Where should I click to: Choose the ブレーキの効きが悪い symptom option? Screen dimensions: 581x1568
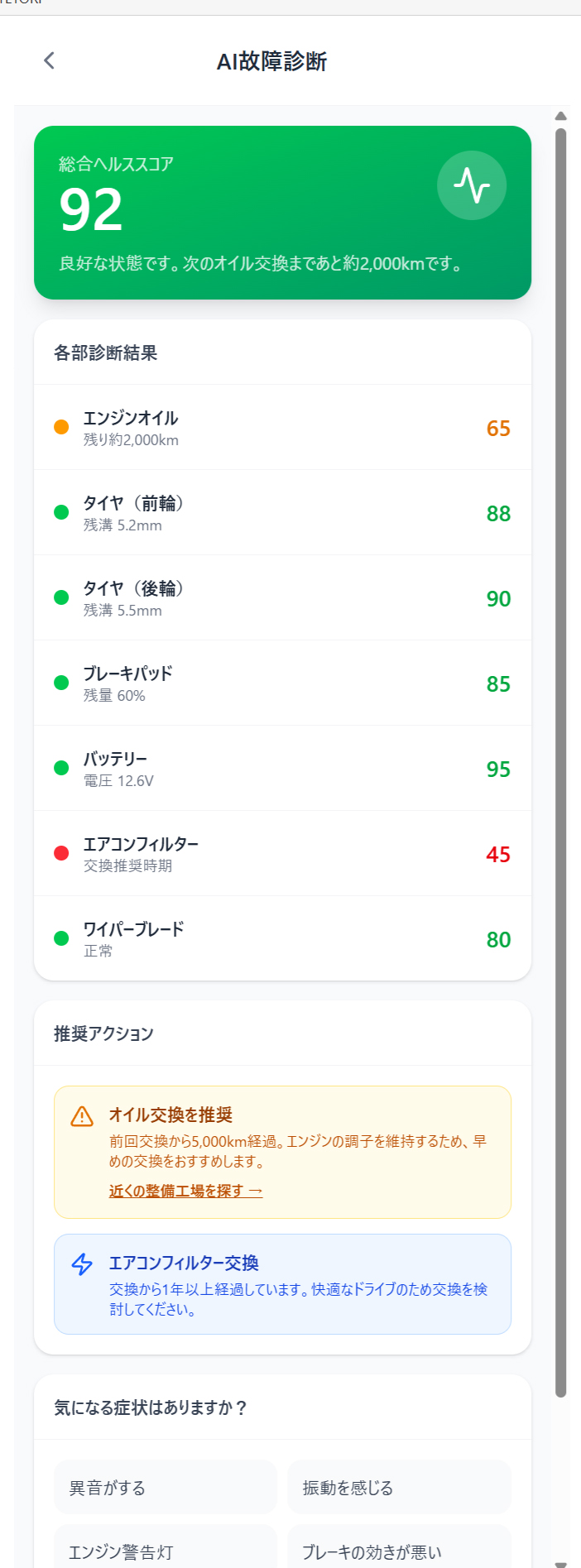399,1551
